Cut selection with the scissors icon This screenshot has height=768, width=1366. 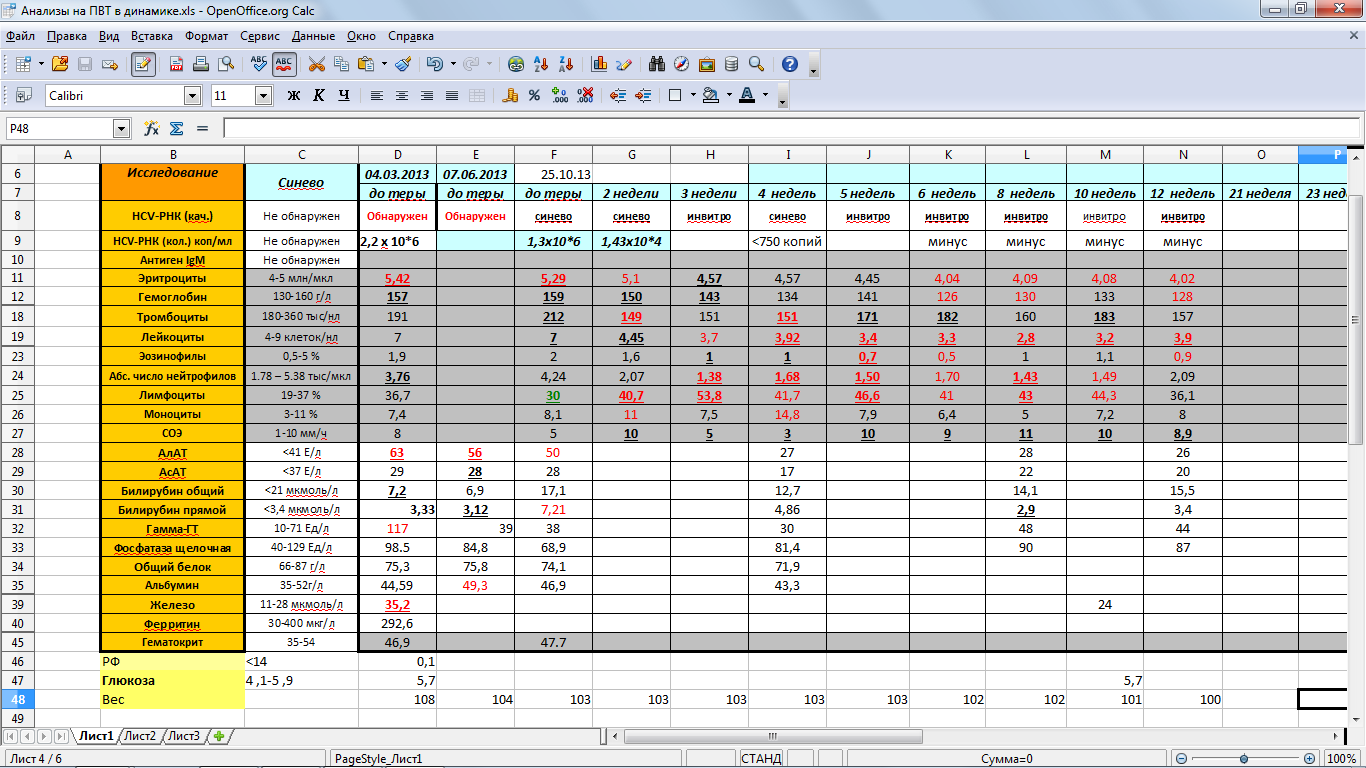pos(317,64)
